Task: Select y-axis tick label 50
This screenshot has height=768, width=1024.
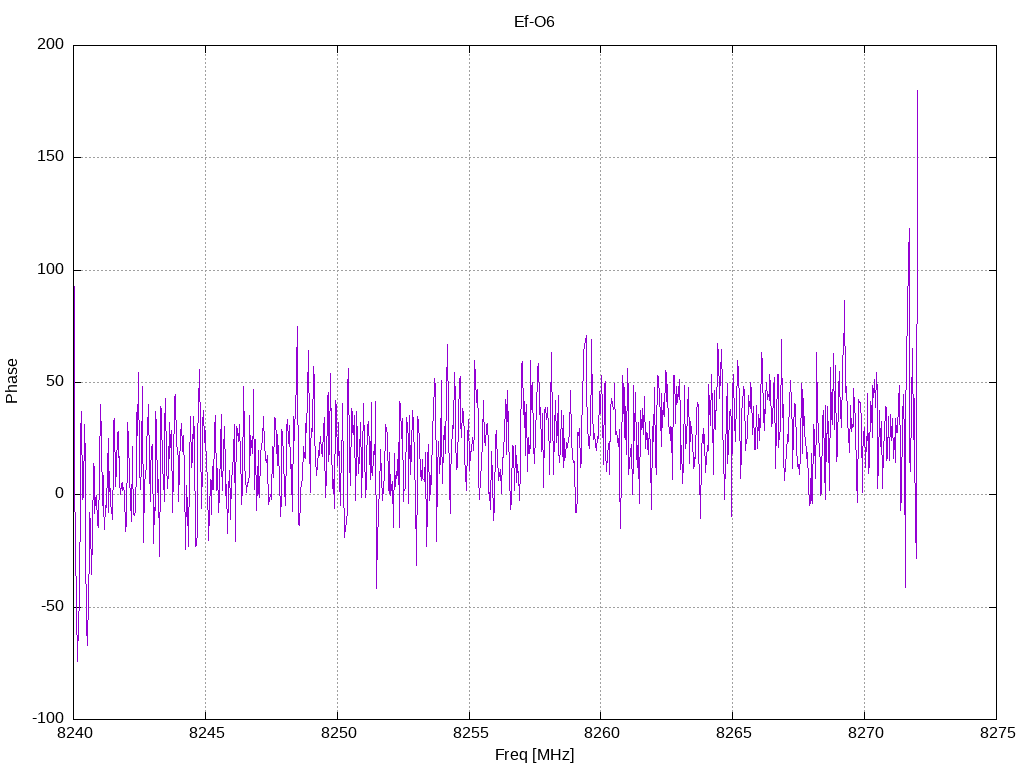Action: pos(55,382)
